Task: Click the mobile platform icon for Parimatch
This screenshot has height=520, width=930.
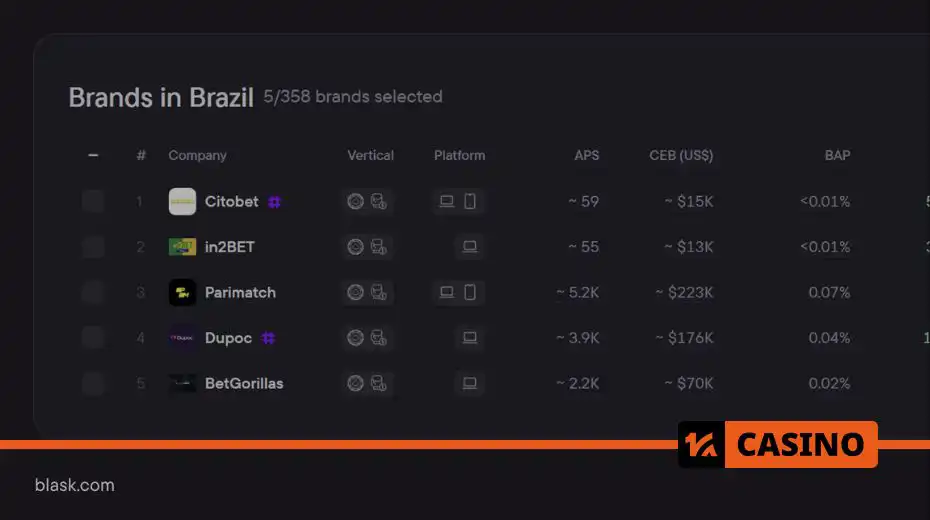Action: click(x=470, y=292)
